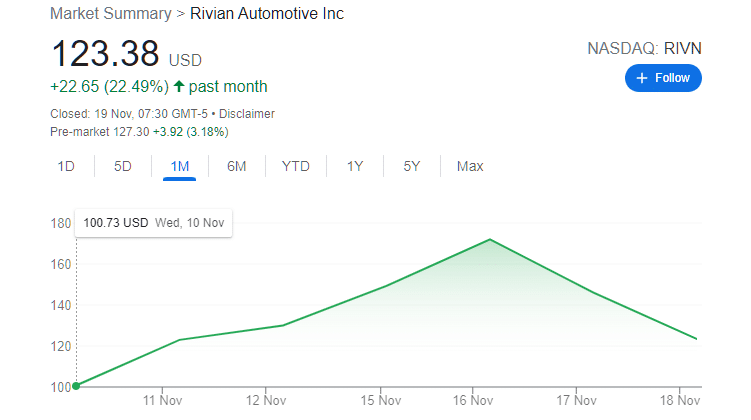Click the Rivian Automotive Inc title
The image size is (751, 420).
click(267, 13)
